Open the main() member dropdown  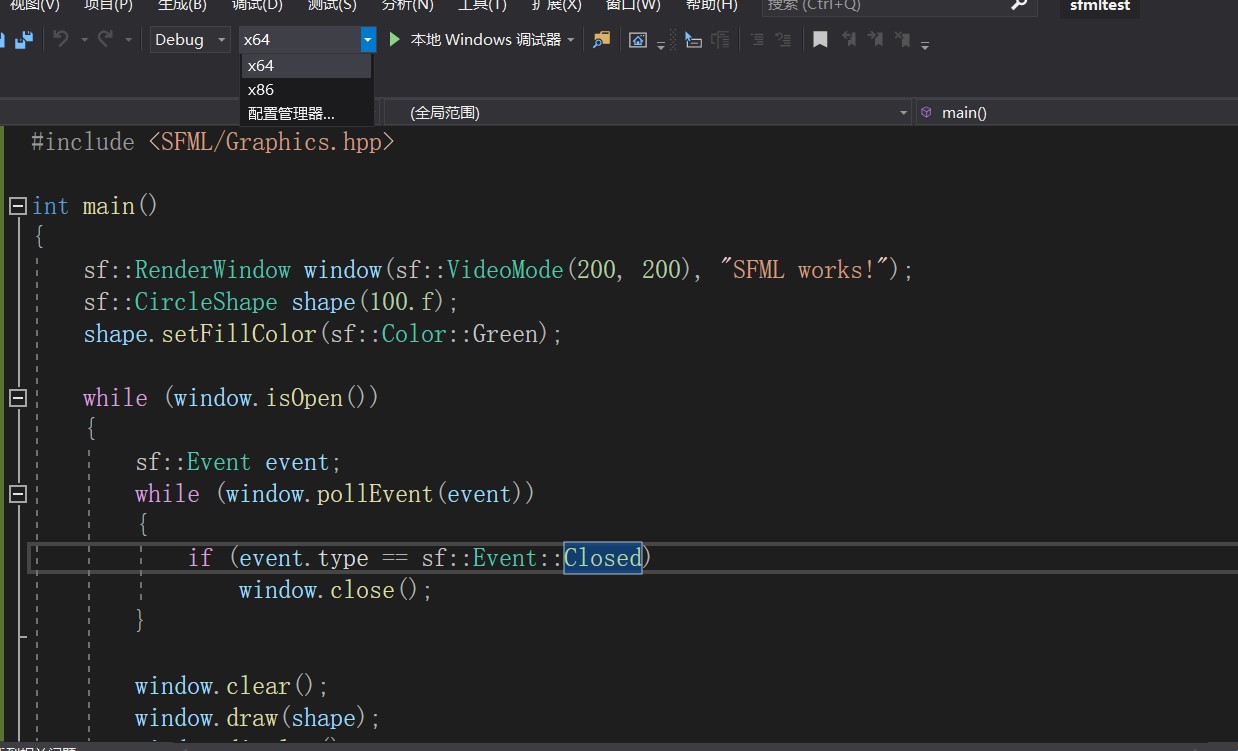click(1076, 112)
